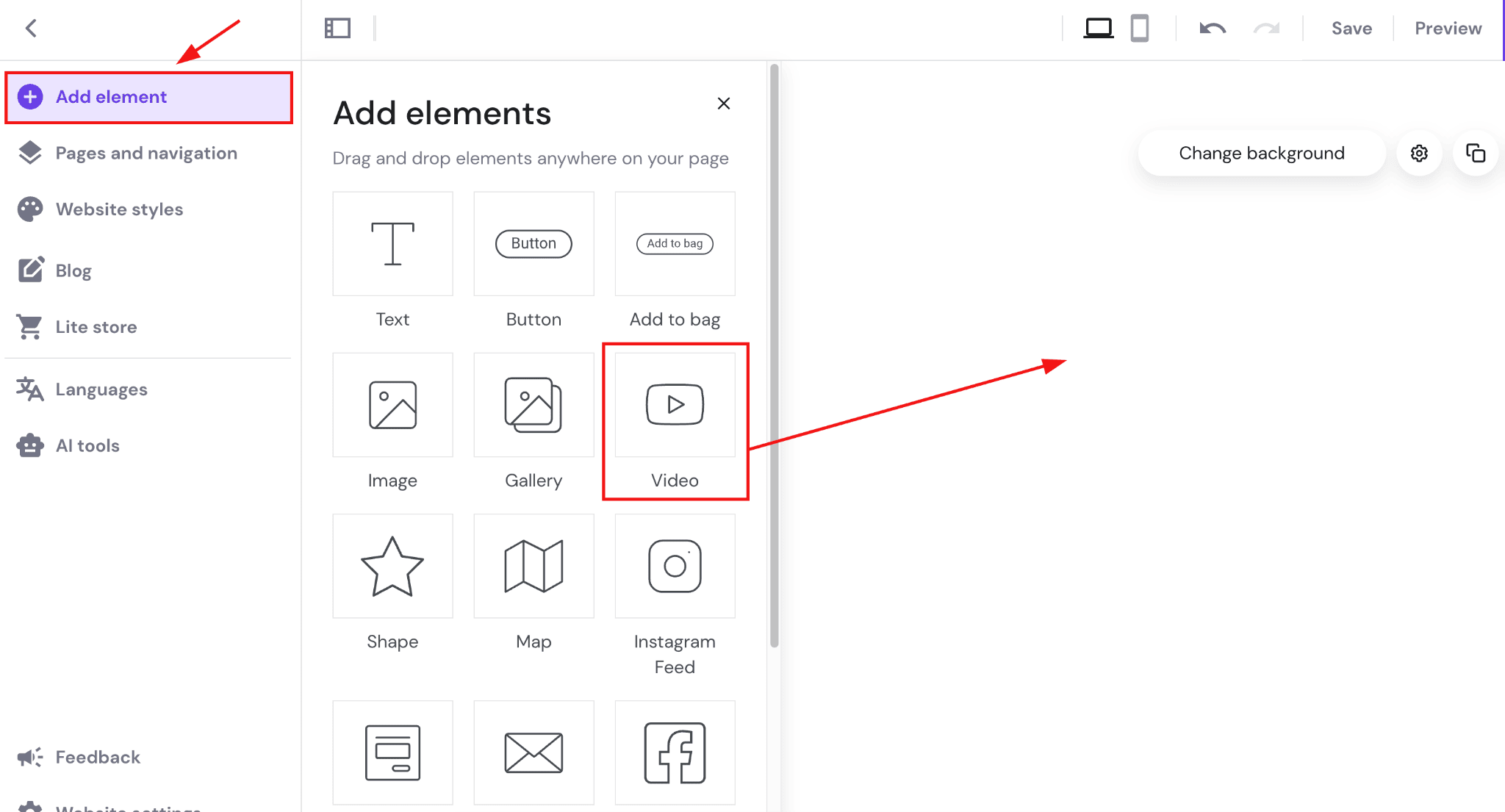
Task: Expand the Languages section
Action: 101,389
